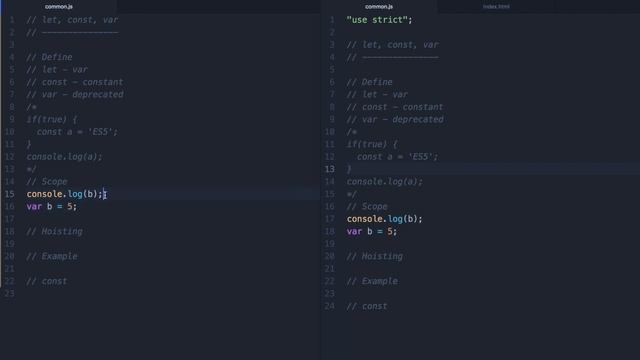The width and height of the screenshot is (640, 360).
Task: Switch to common.js tab in left pane
Action: [59, 7]
